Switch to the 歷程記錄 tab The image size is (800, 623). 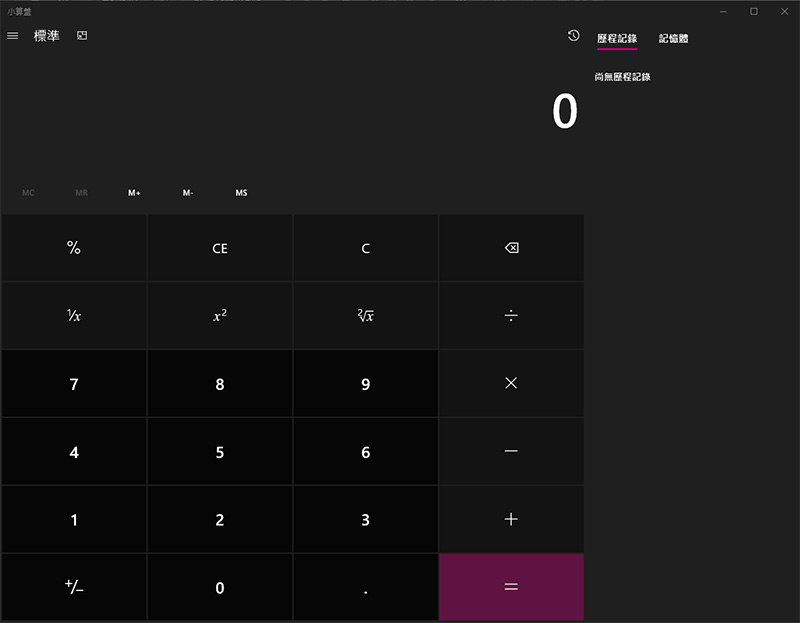pos(616,39)
